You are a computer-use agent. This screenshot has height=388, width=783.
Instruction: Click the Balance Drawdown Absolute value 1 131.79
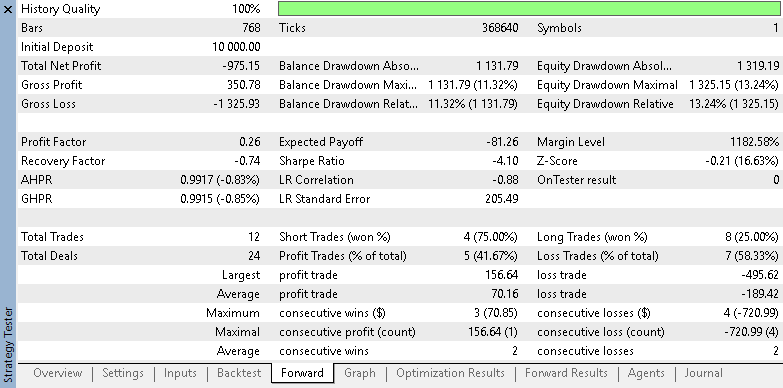(497, 66)
